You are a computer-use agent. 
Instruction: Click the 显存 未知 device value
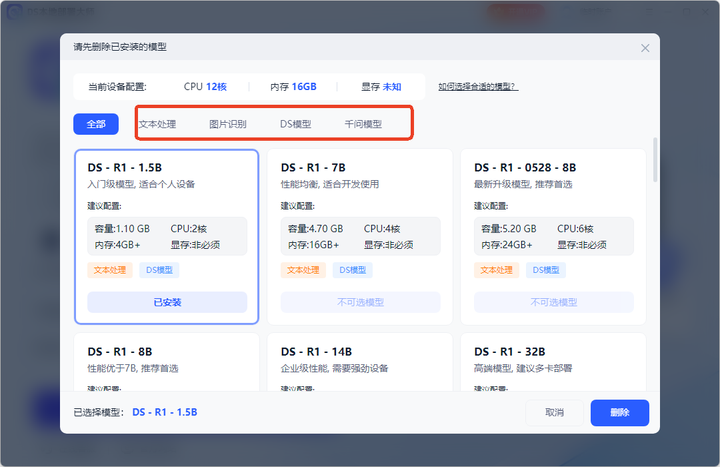381,86
